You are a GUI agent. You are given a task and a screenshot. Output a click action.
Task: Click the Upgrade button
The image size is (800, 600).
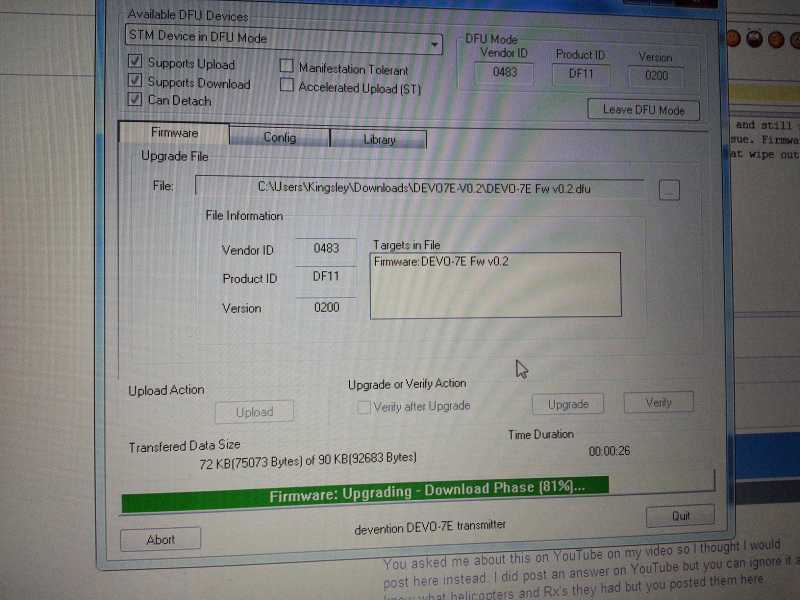568,404
